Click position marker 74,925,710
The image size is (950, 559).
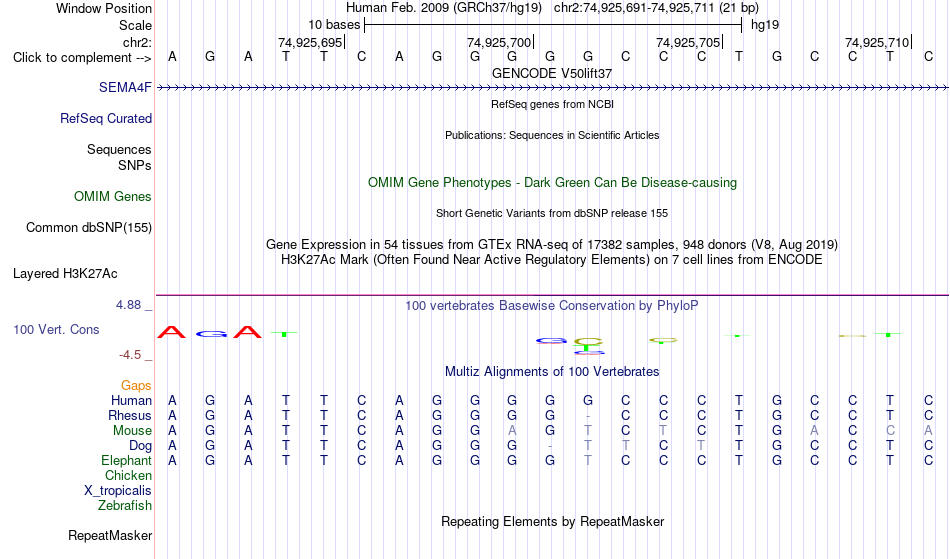tap(877, 42)
